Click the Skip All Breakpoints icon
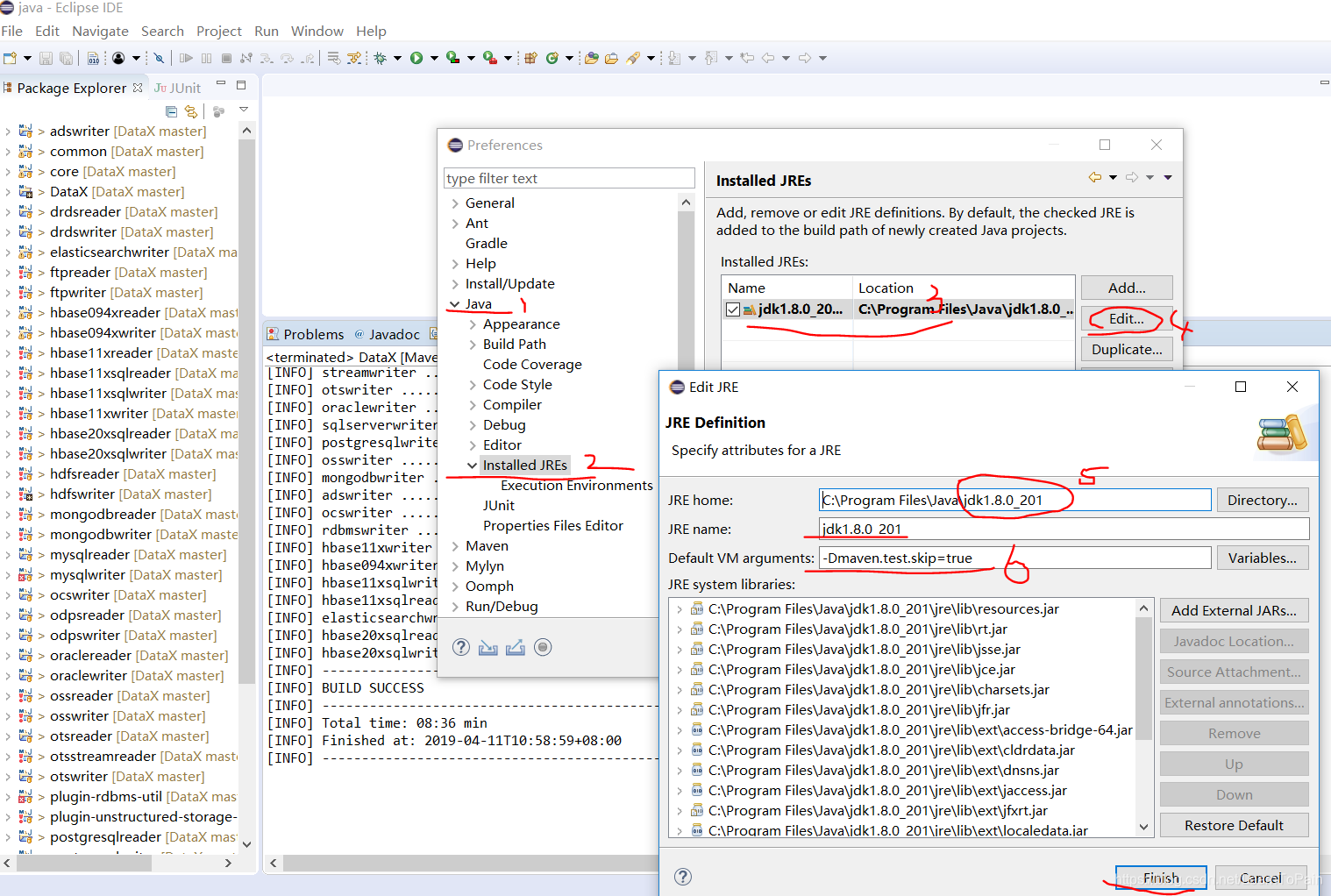 (159, 58)
